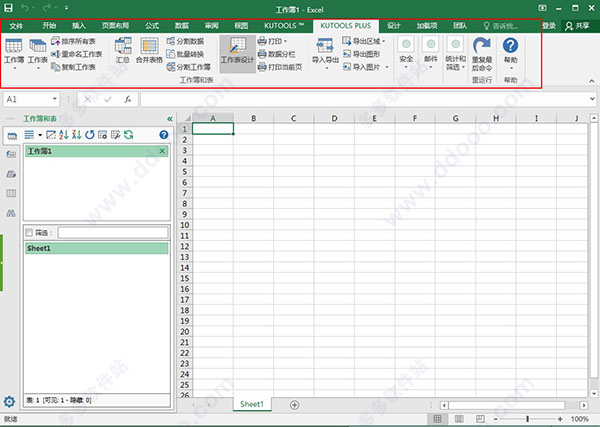
Task: Close 工作簿1 in the pane list
Action: pyautogui.click(x=162, y=151)
